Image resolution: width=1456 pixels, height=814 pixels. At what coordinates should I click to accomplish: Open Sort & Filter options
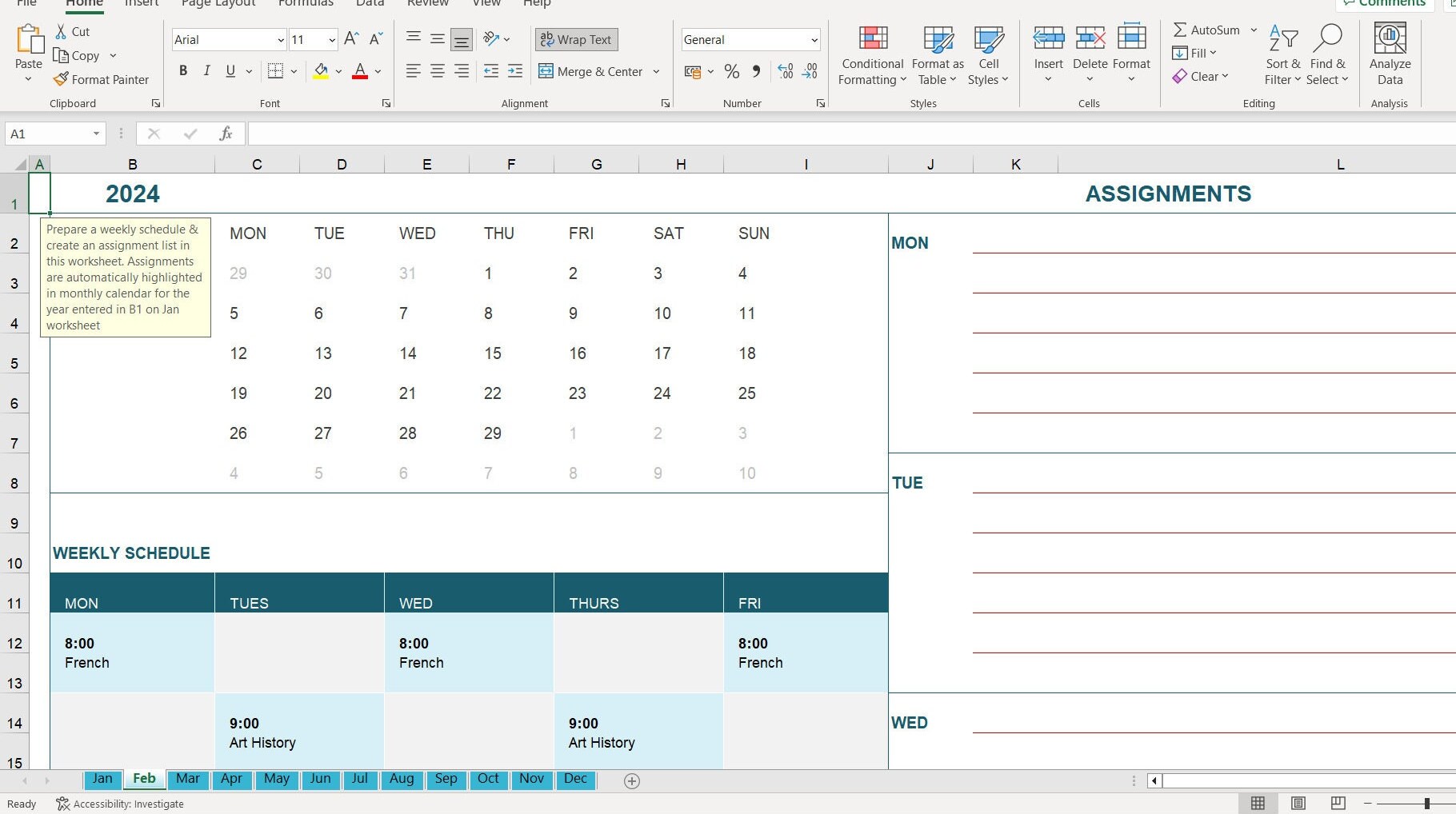coord(1282,56)
